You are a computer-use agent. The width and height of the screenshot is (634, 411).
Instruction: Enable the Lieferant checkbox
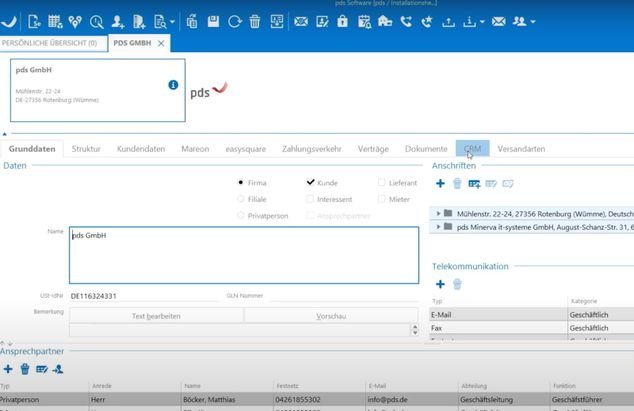[381, 183]
